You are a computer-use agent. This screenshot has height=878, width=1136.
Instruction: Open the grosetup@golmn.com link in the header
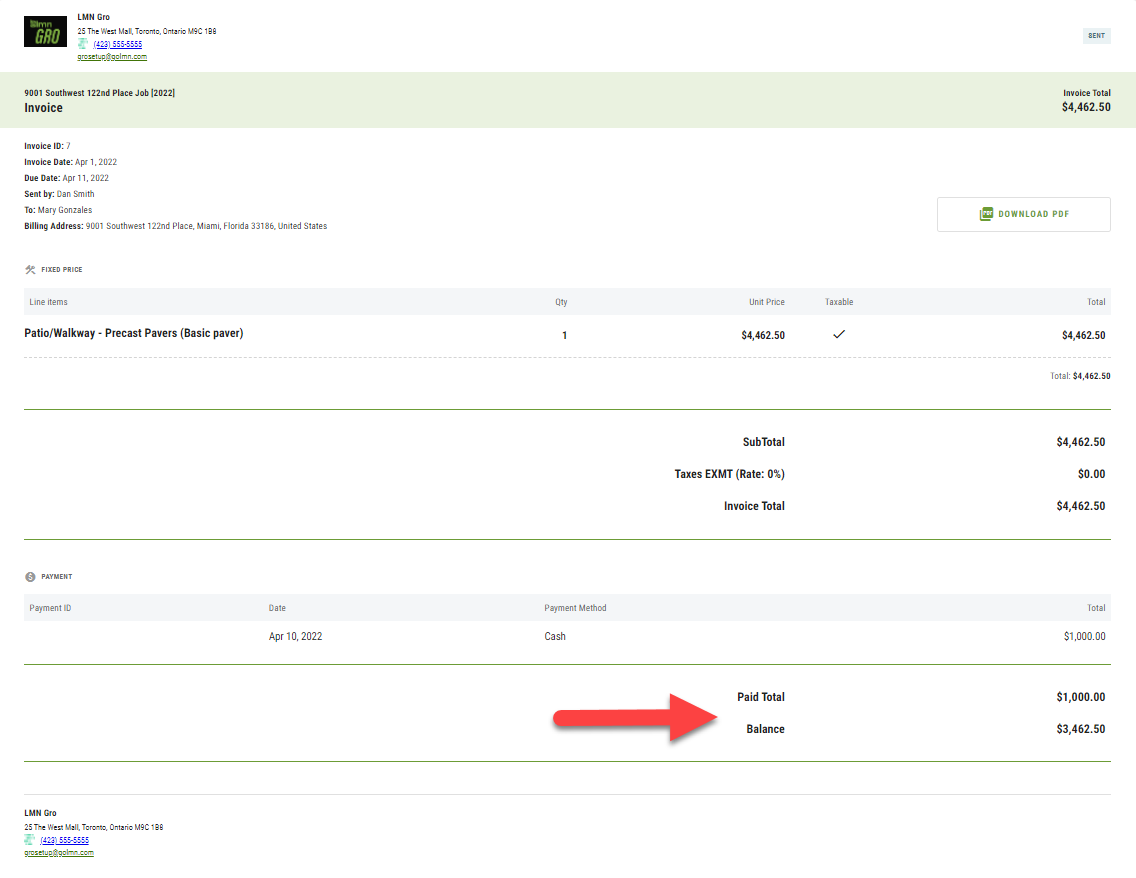112,57
